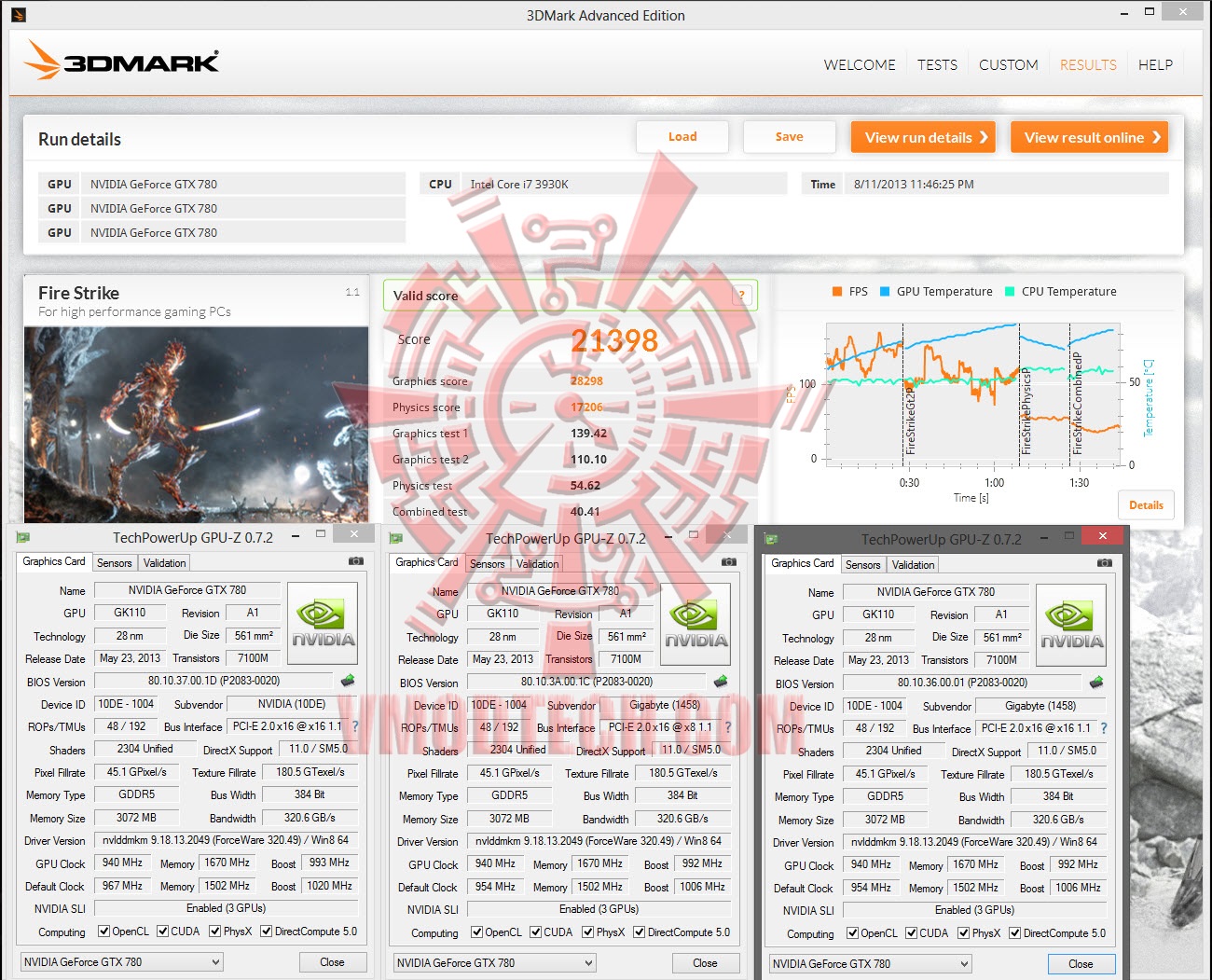1212x980 pixels.
Task: Click the Details button below the chart
Action: coord(1146,505)
